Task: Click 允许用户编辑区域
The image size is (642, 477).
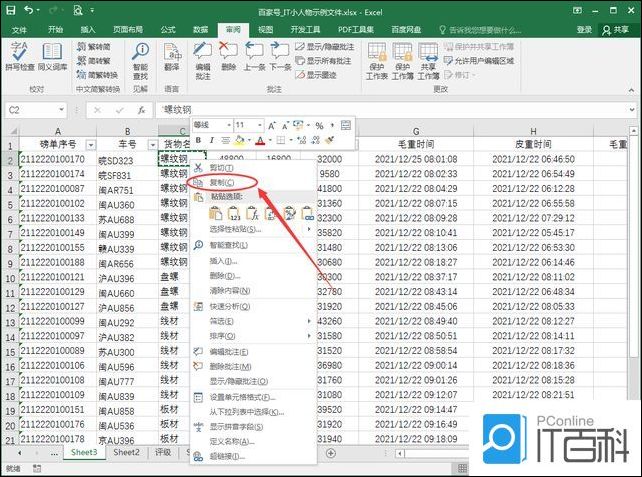Action: [479, 61]
